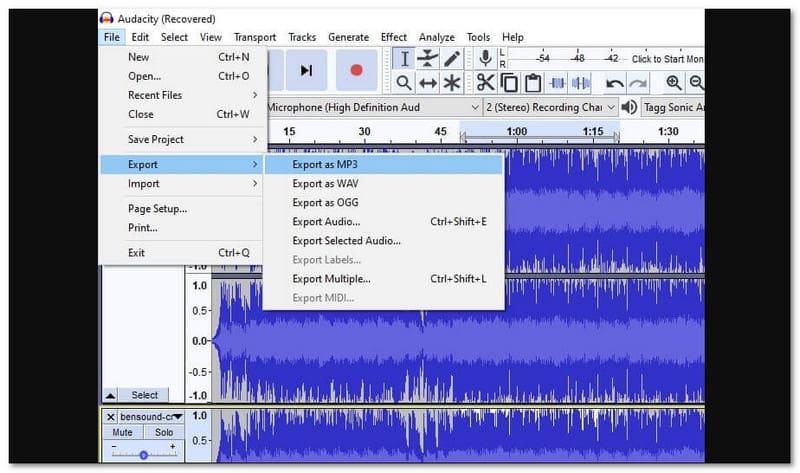
Task: Open the Generate menu
Action: [x=348, y=37]
